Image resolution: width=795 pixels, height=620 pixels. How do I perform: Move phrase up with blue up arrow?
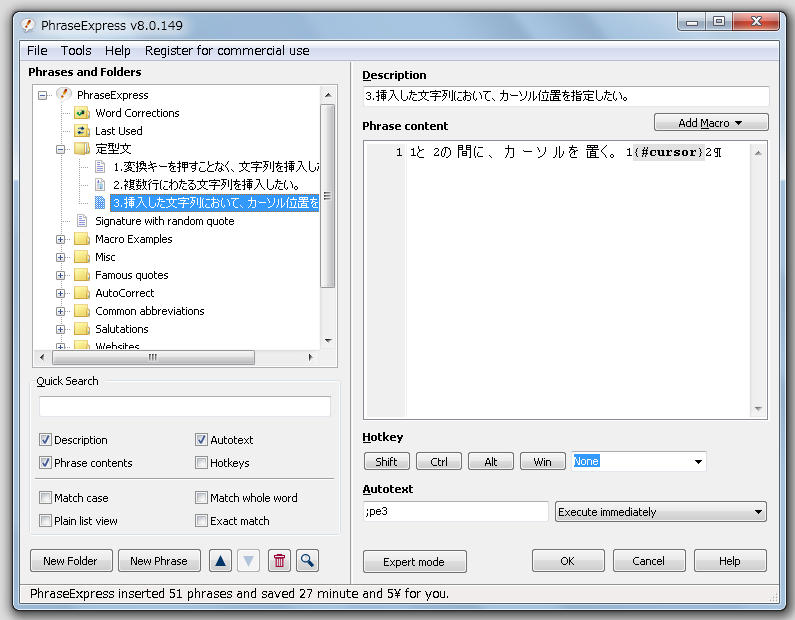(220, 561)
